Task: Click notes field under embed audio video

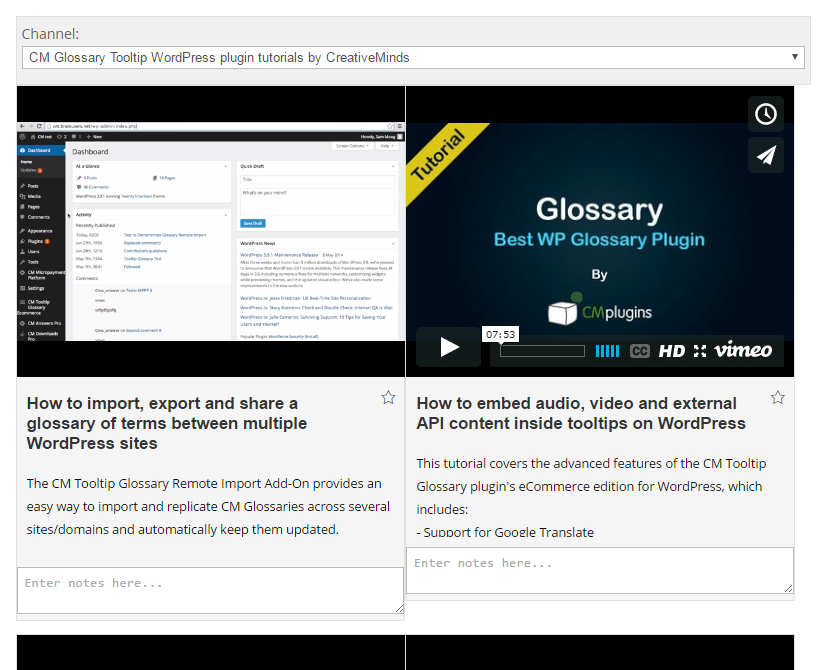Action: point(600,570)
